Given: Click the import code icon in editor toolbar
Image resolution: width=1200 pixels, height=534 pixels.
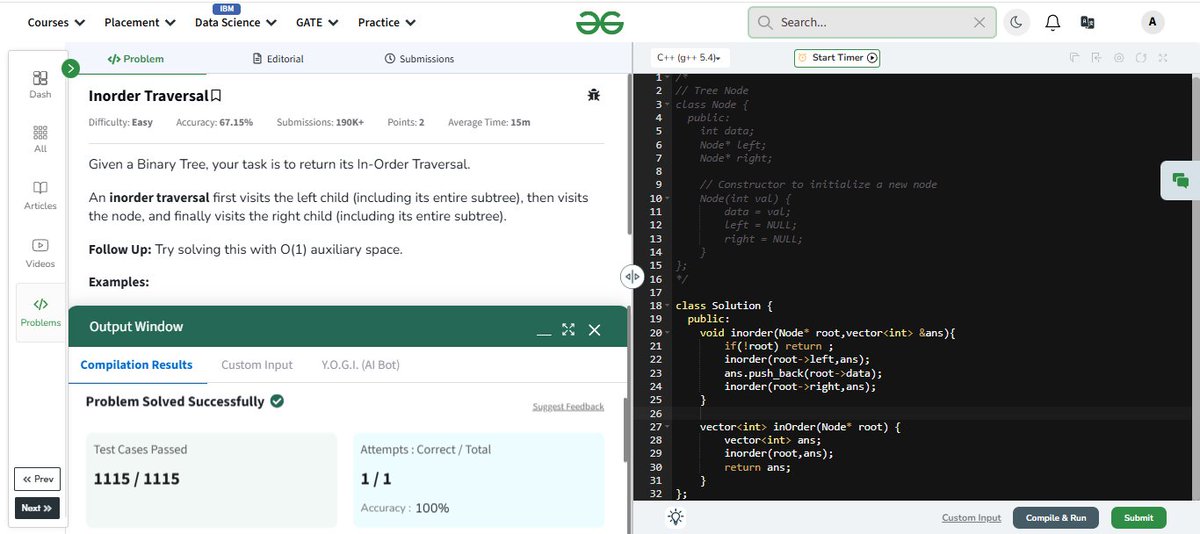Looking at the screenshot, I should [x=1096, y=58].
